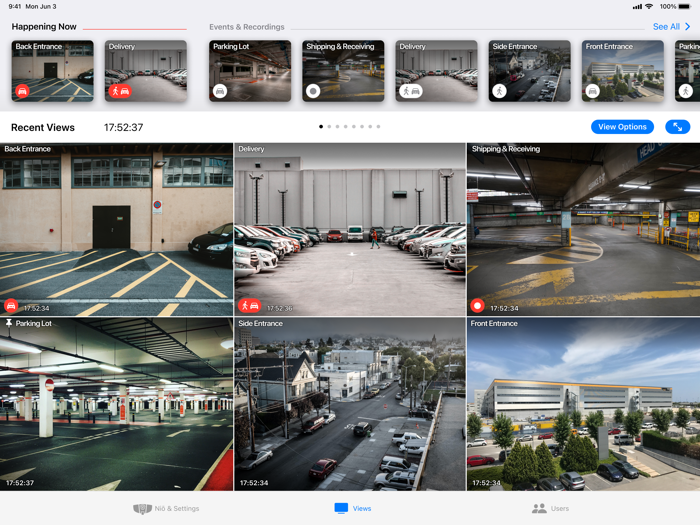The image size is (700, 525).
Task: Open Niō & Settings tab
Action: point(166,508)
